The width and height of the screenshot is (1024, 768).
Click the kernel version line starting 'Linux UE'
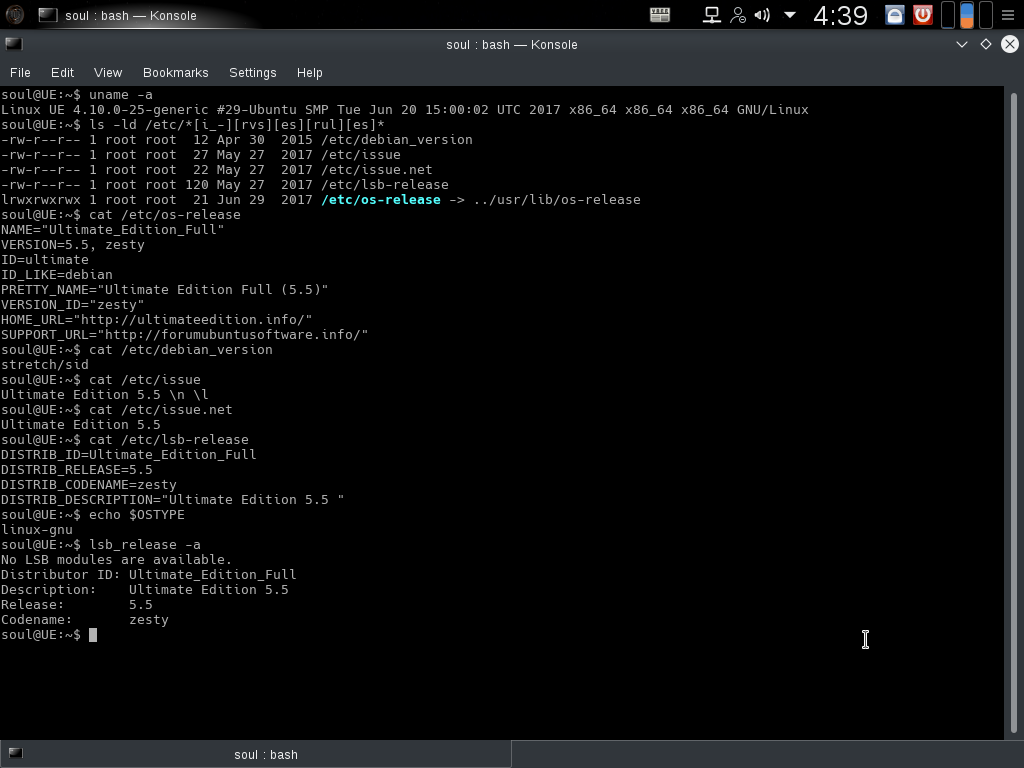pyautogui.click(x=405, y=110)
